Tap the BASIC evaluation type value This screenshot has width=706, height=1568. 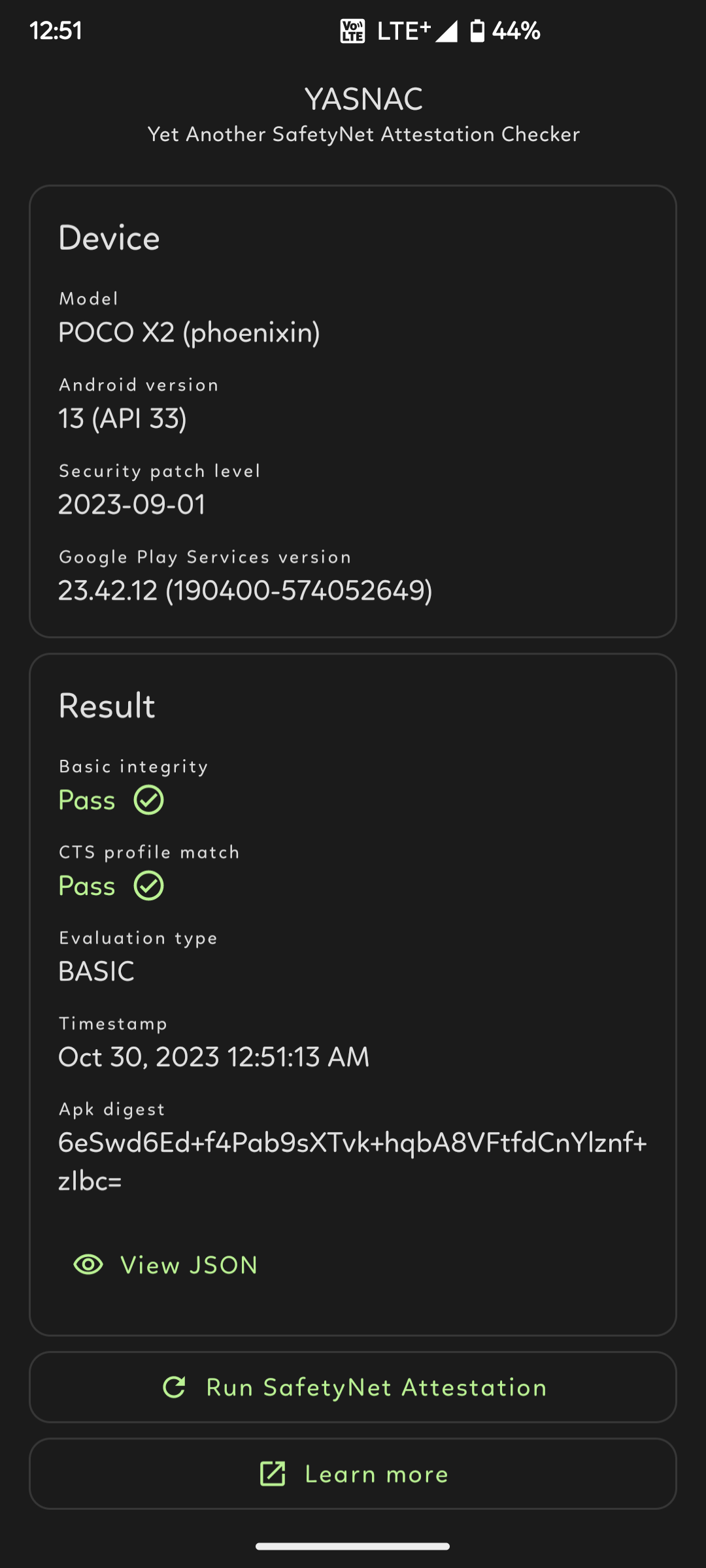[97, 972]
